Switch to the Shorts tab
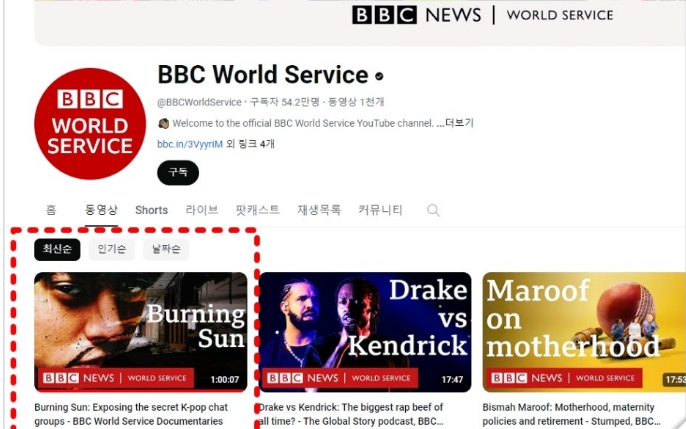 tap(151, 210)
